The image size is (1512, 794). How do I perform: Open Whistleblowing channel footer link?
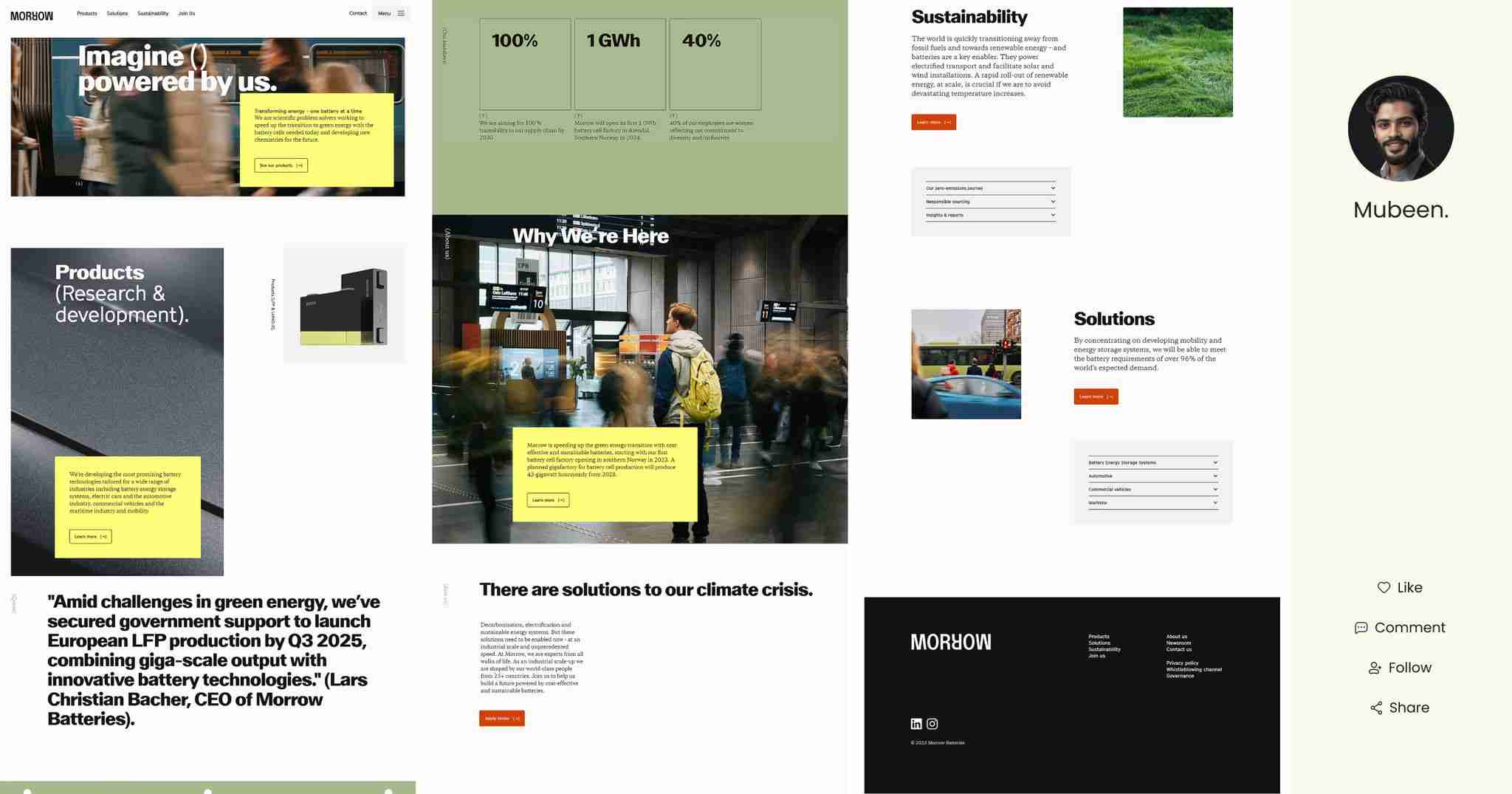tap(1194, 669)
